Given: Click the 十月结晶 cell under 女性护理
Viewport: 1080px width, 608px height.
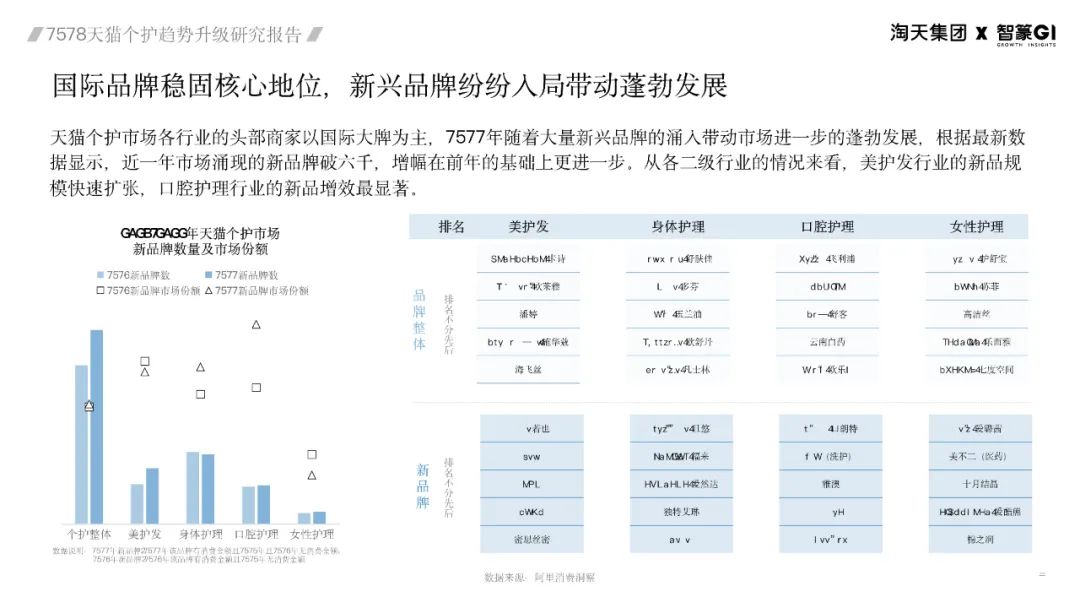Looking at the screenshot, I should pyautogui.click(x=980, y=484).
